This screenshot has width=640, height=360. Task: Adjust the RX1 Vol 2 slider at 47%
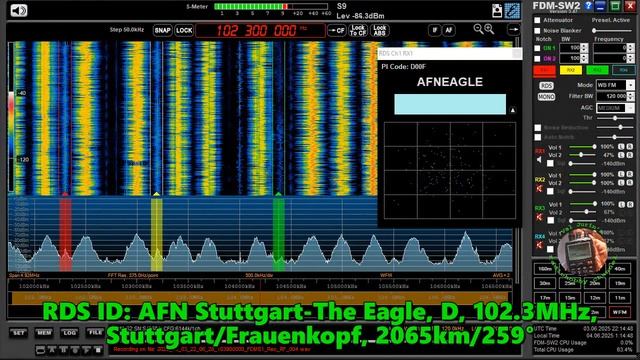tap(582, 155)
